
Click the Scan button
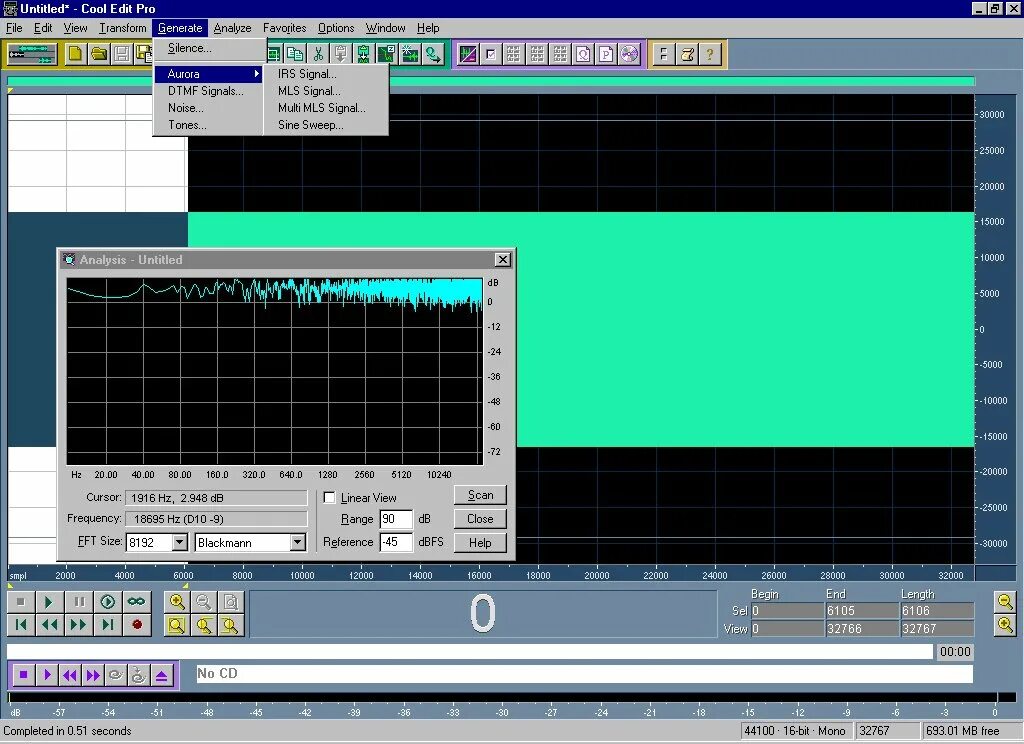pos(480,495)
